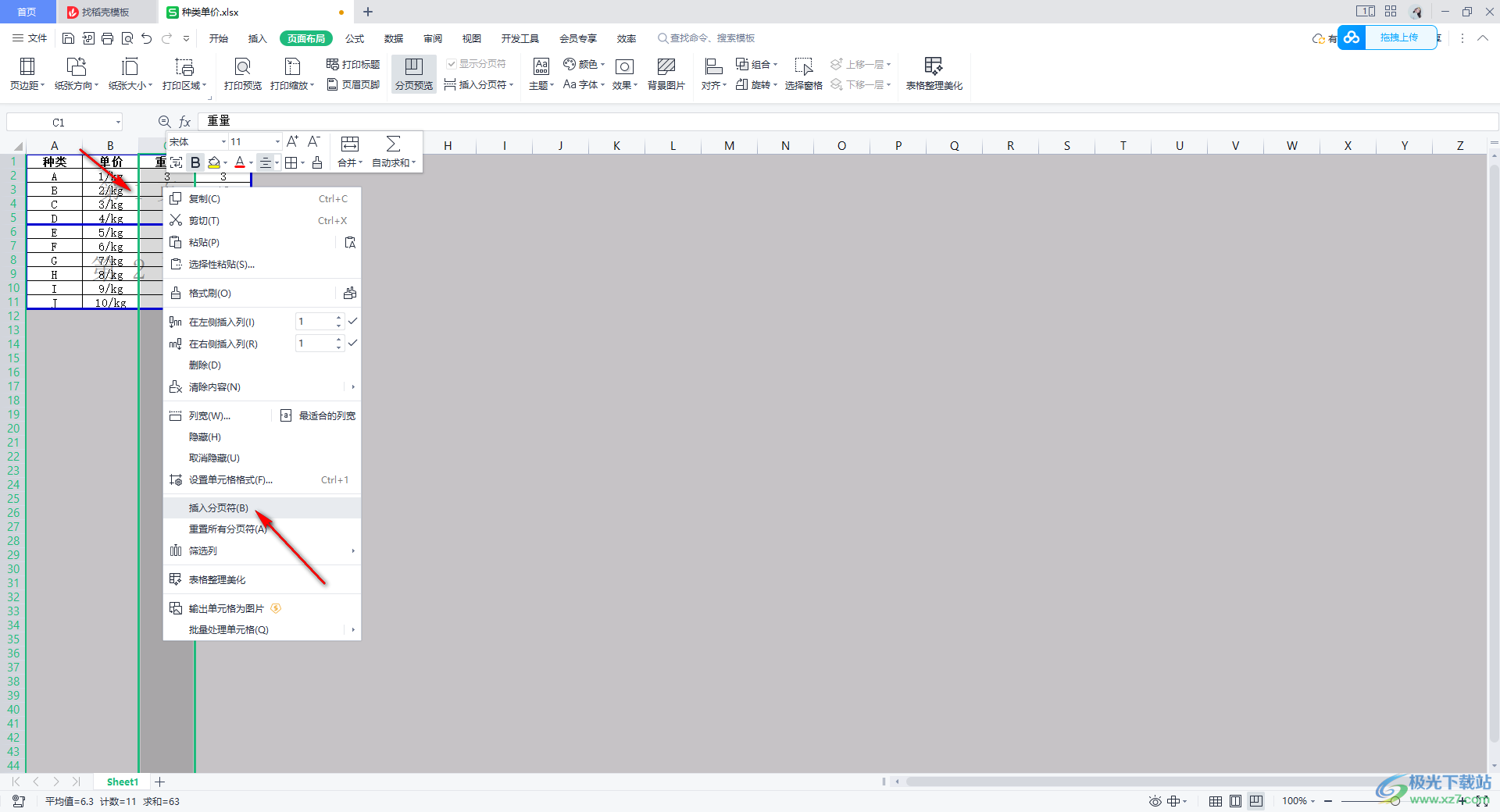Choose 重置所有分页符(A) menu entry
The height and width of the screenshot is (812, 1500).
[x=262, y=529]
